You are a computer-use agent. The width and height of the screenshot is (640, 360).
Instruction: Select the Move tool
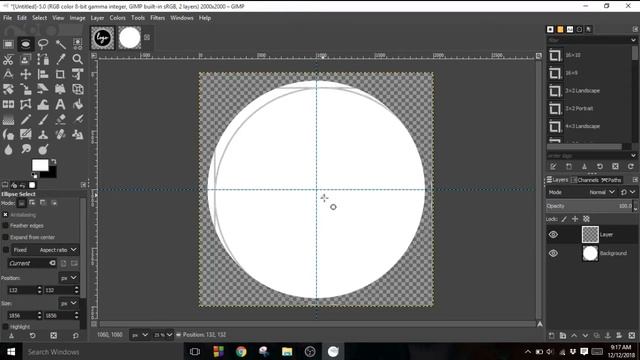point(25,74)
